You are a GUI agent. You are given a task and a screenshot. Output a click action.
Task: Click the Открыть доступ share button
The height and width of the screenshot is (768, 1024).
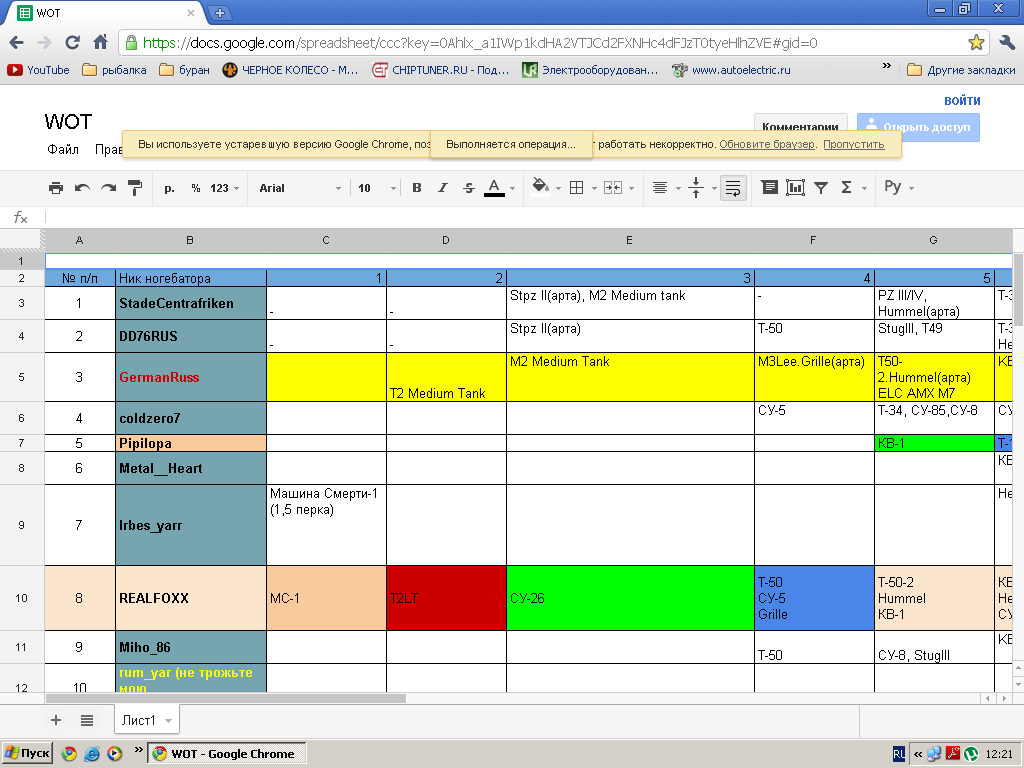[918, 128]
